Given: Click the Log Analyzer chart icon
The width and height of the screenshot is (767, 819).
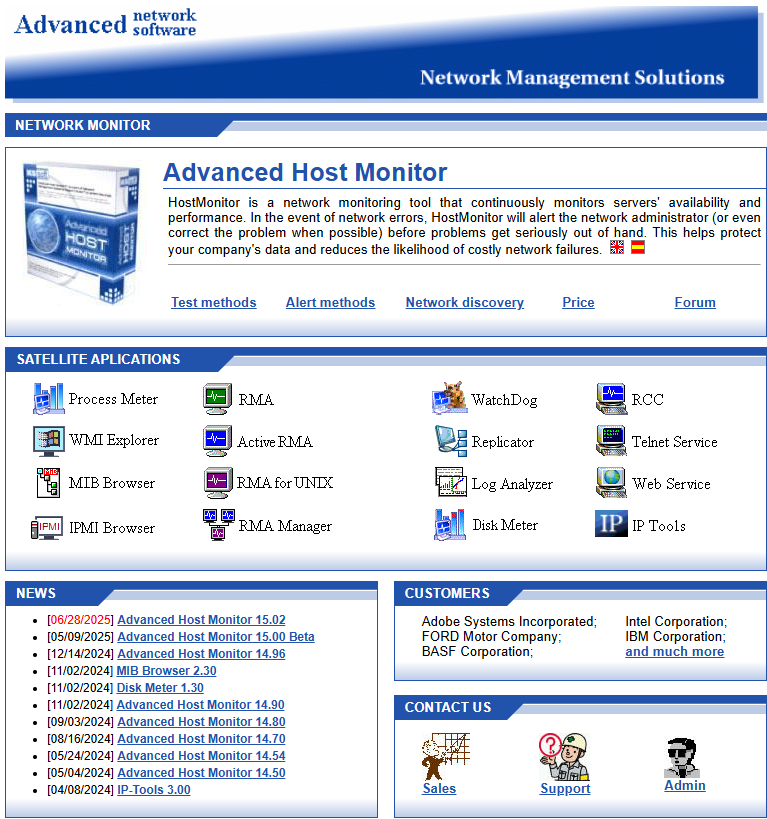Looking at the screenshot, I should [x=450, y=482].
